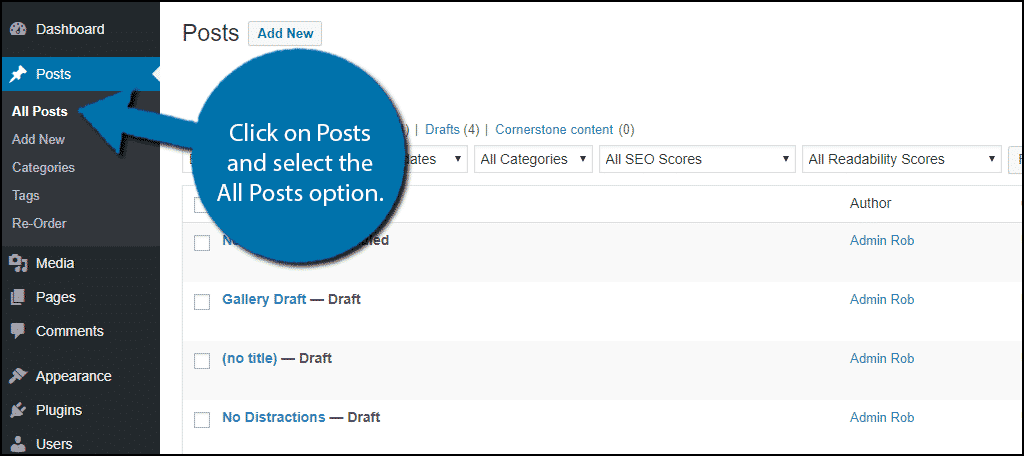Open the All SEO Scores dropdown

point(697,159)
